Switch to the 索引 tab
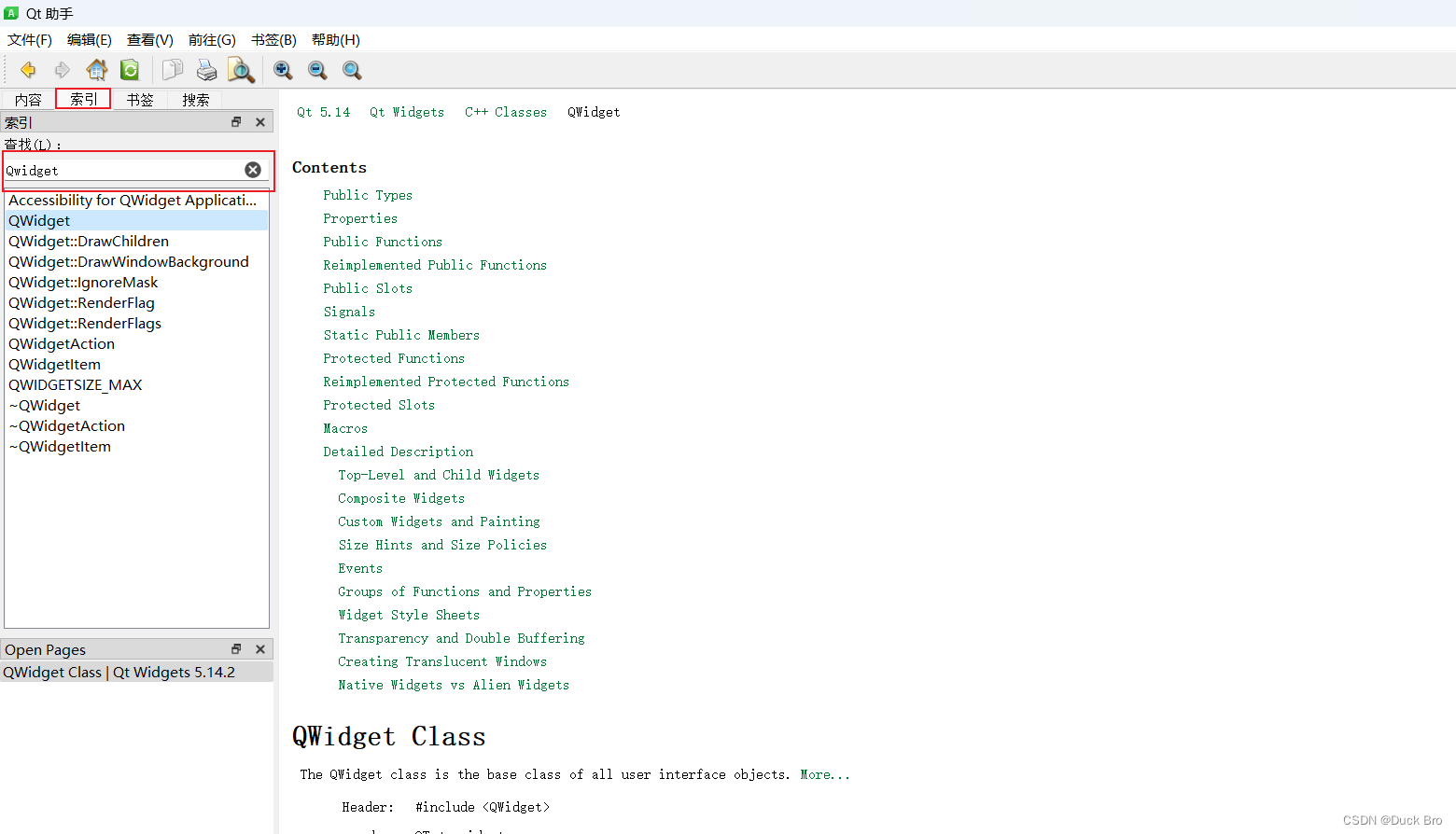This screenshot has width=1456, height=834. 83,99
